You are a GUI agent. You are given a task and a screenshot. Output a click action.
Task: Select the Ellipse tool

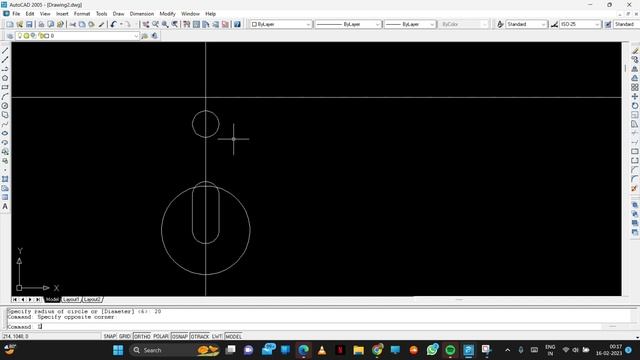pos(5,133)
